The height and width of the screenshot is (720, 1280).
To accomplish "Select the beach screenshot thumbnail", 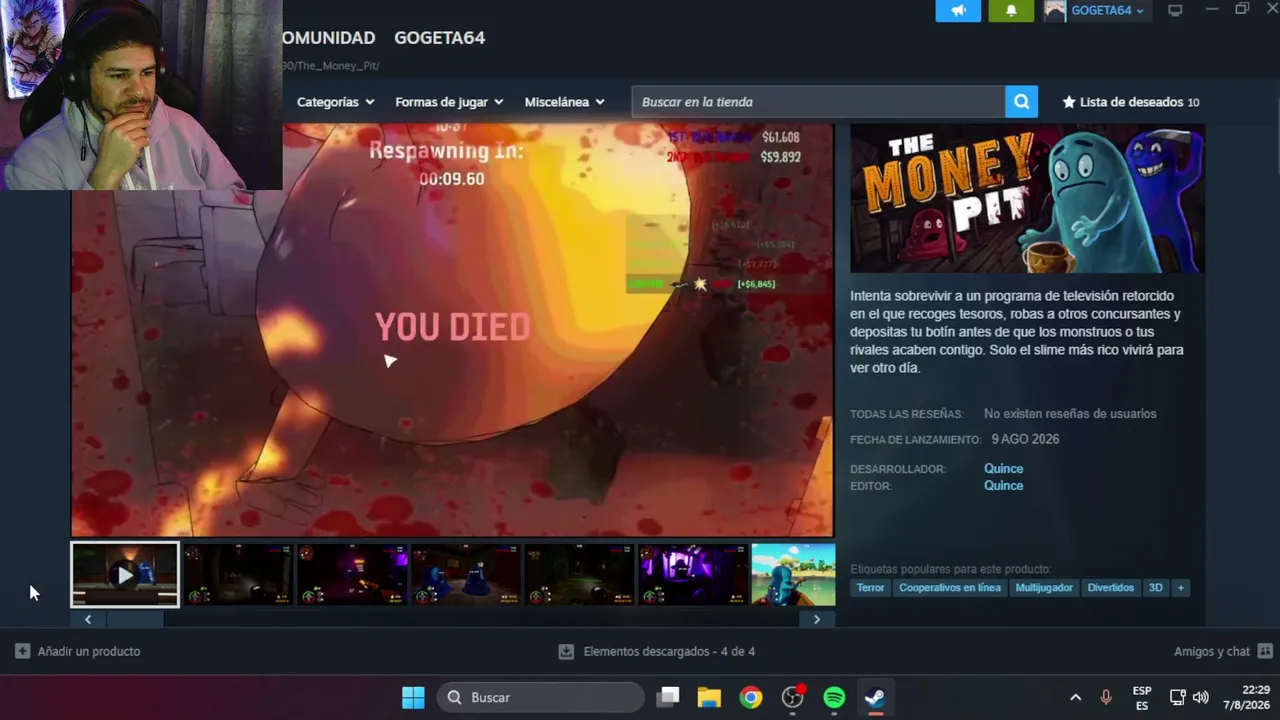I will pos(793,575).
